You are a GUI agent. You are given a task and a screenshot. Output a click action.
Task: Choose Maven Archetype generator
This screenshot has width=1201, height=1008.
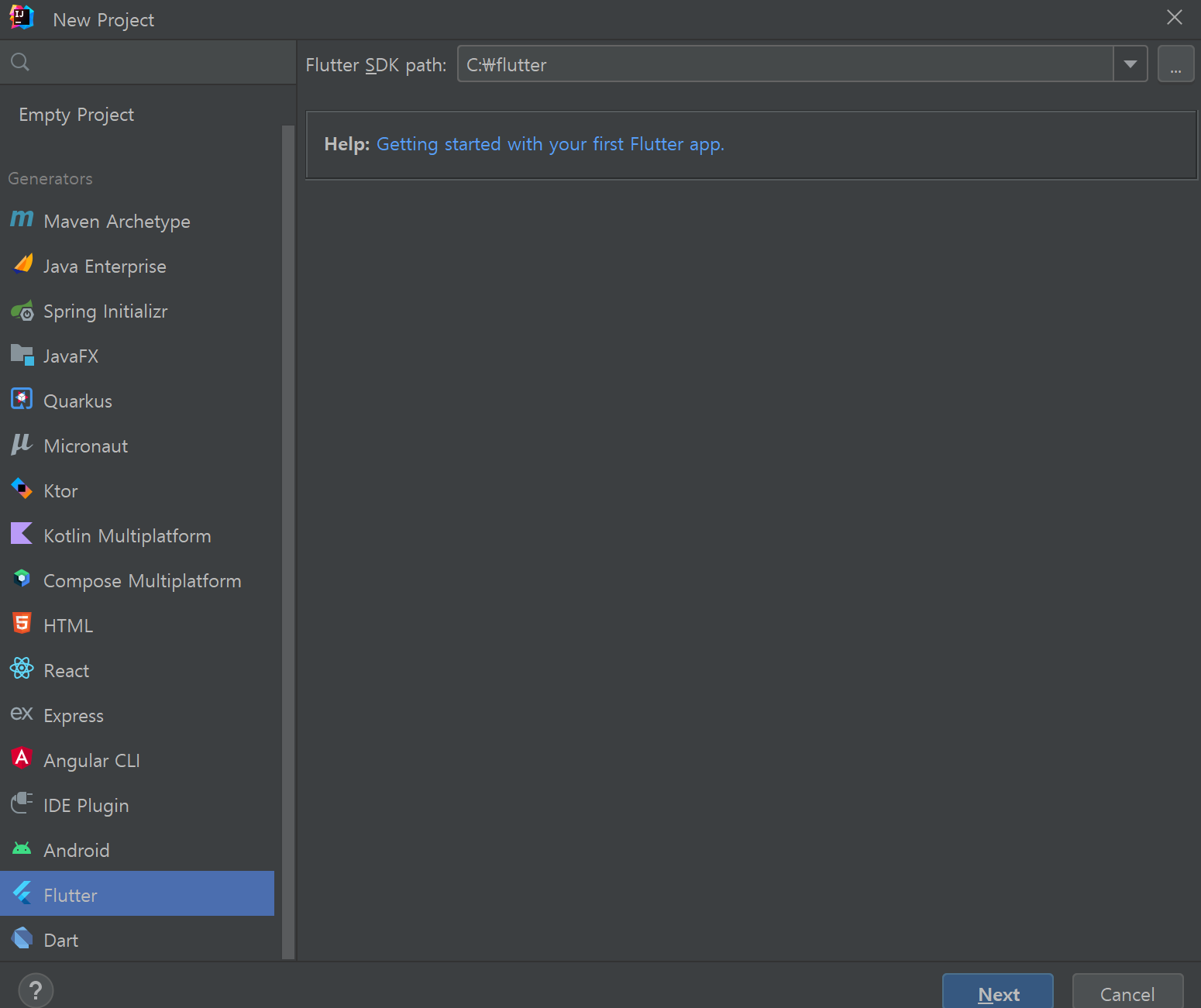pos(137,222)
